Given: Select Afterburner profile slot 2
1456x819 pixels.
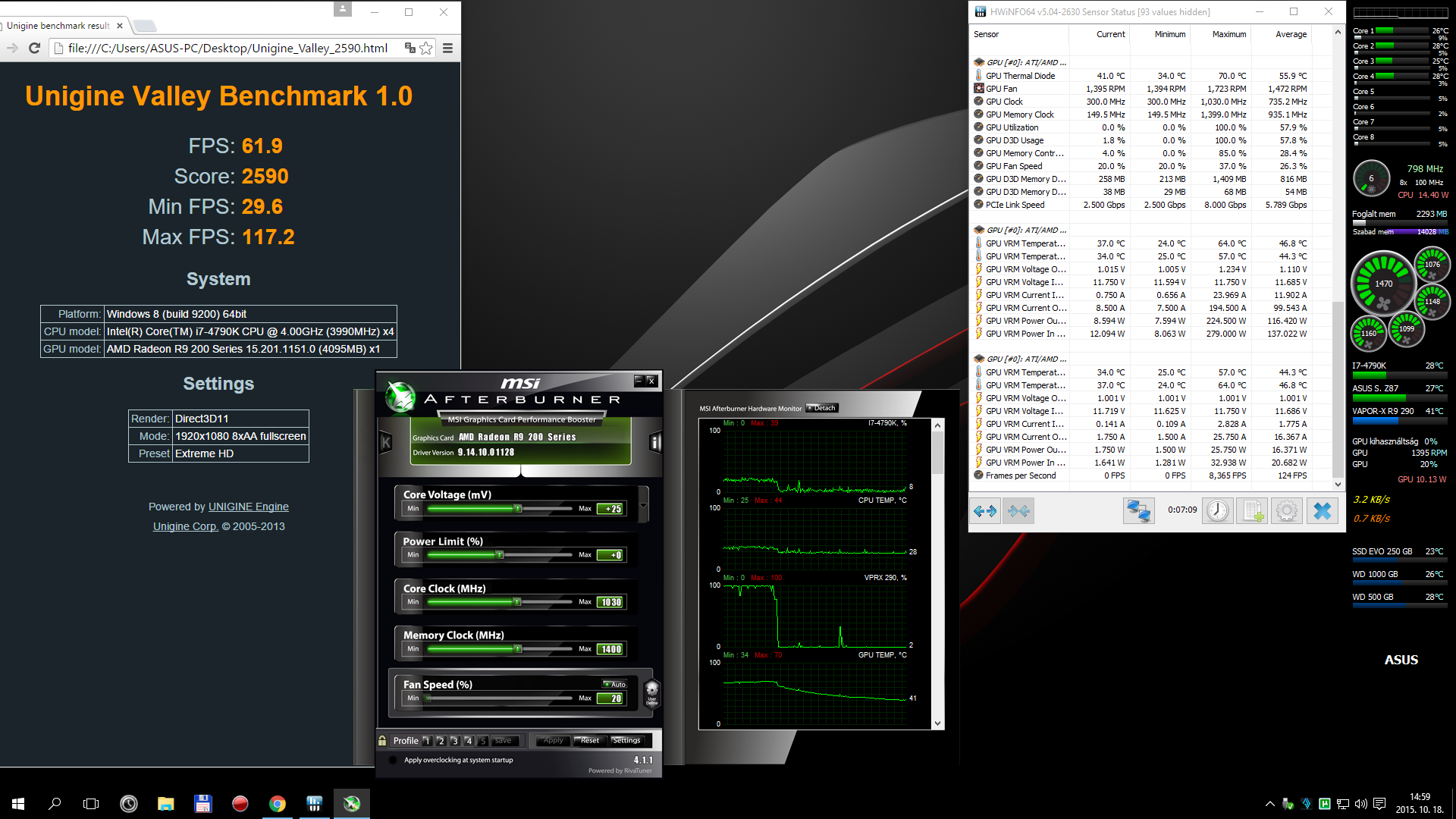Looking at the screenshot, I should tap(441, 741).
